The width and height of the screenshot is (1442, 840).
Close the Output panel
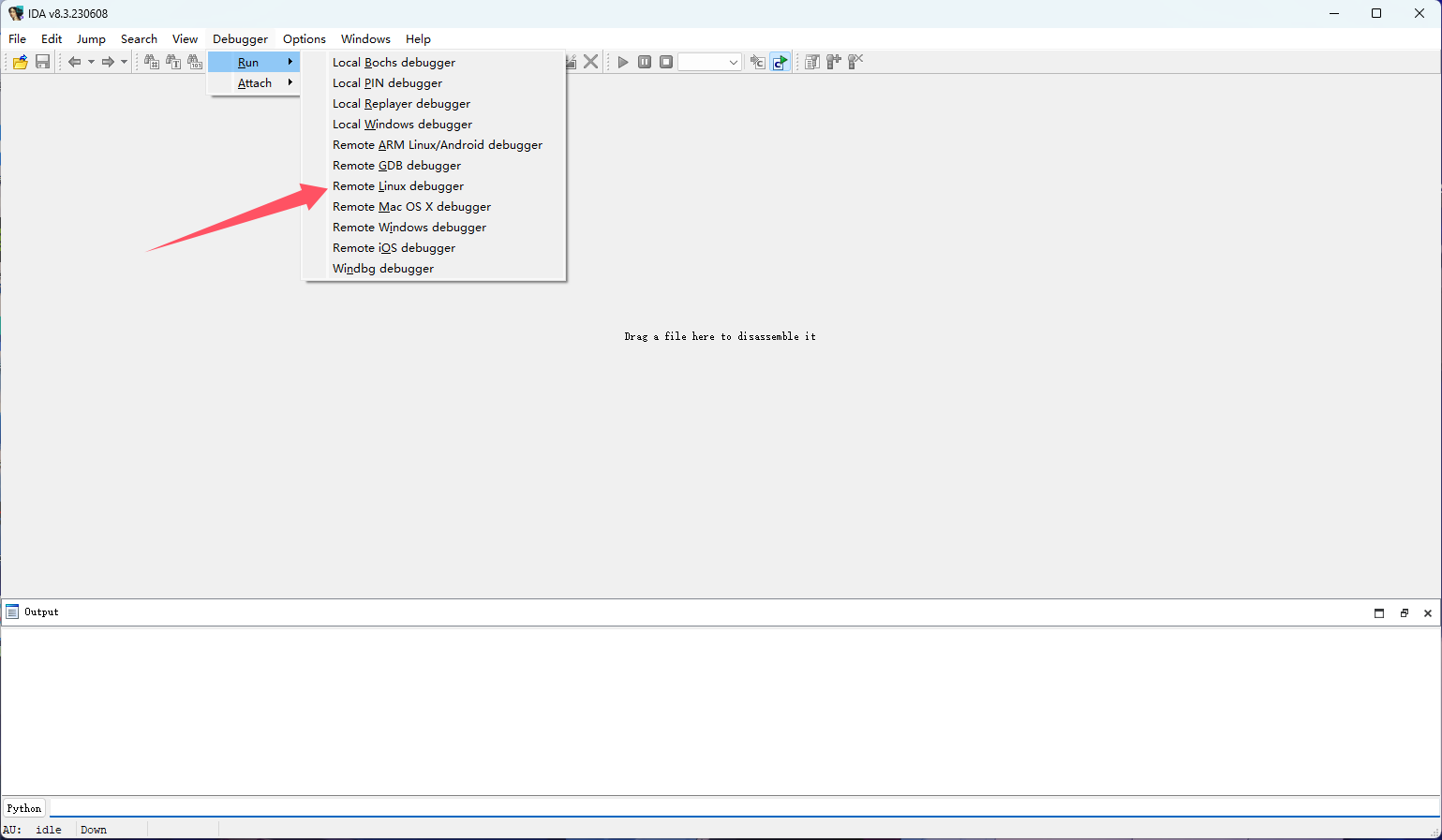[1428, 612]
